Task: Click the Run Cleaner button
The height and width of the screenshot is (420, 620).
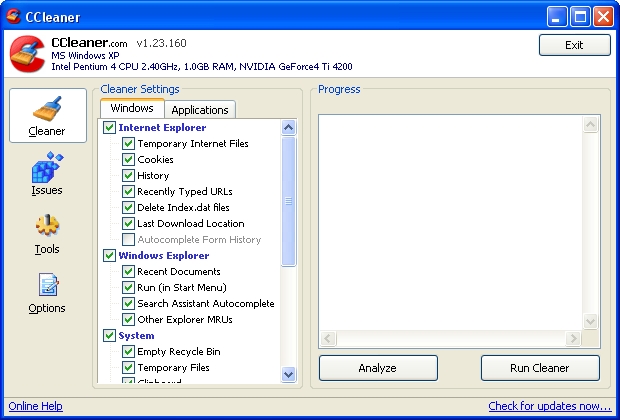Action: coord(540,368)
